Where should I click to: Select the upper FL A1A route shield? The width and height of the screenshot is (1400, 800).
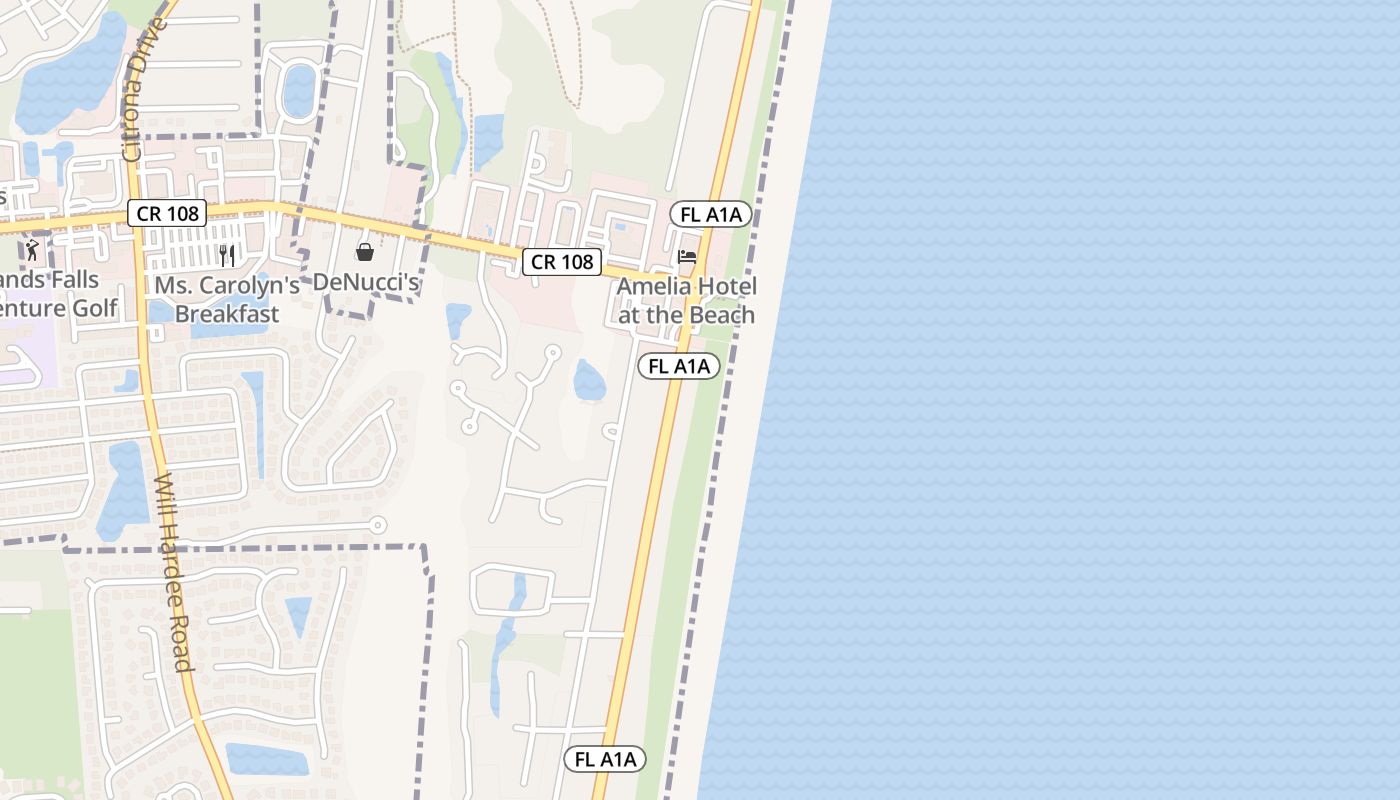(711, 214)
